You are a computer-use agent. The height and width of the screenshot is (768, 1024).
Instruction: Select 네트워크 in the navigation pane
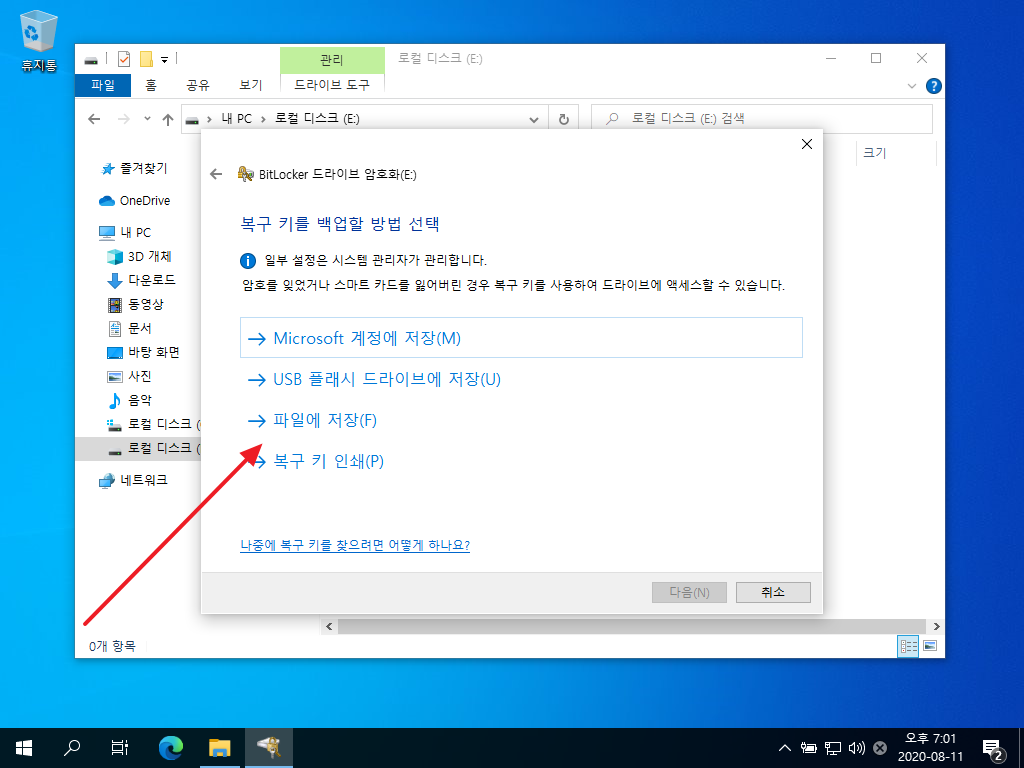click(x=133, y=480)
